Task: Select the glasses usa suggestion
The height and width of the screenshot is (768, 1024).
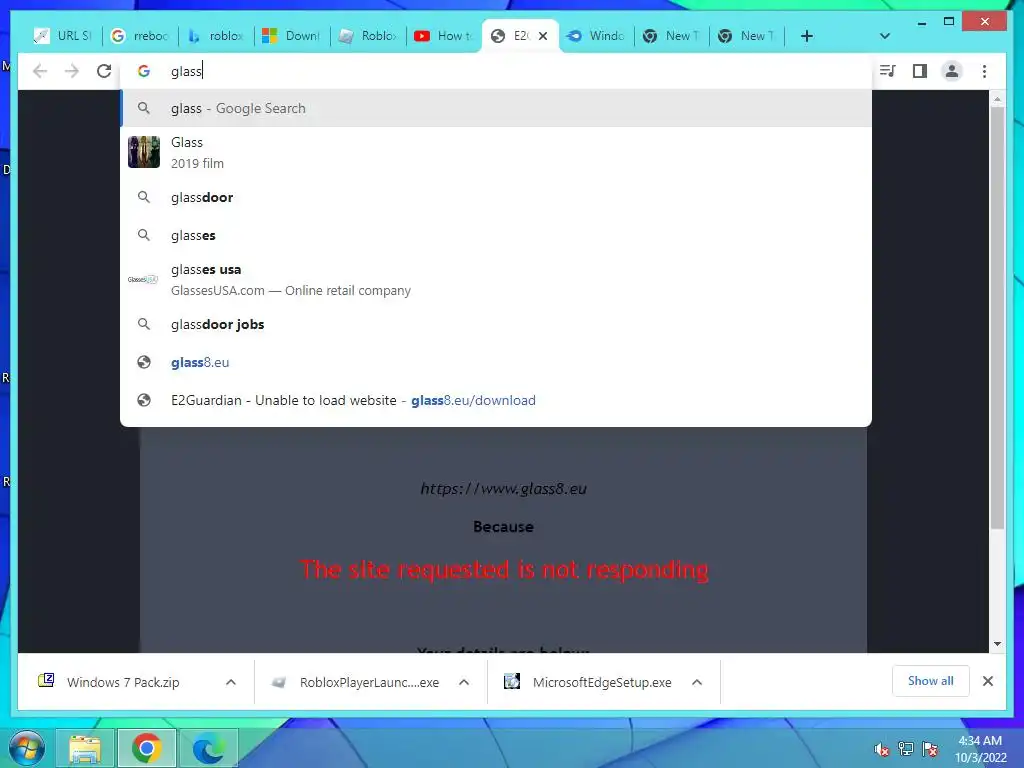Action: tap(496, 280)
